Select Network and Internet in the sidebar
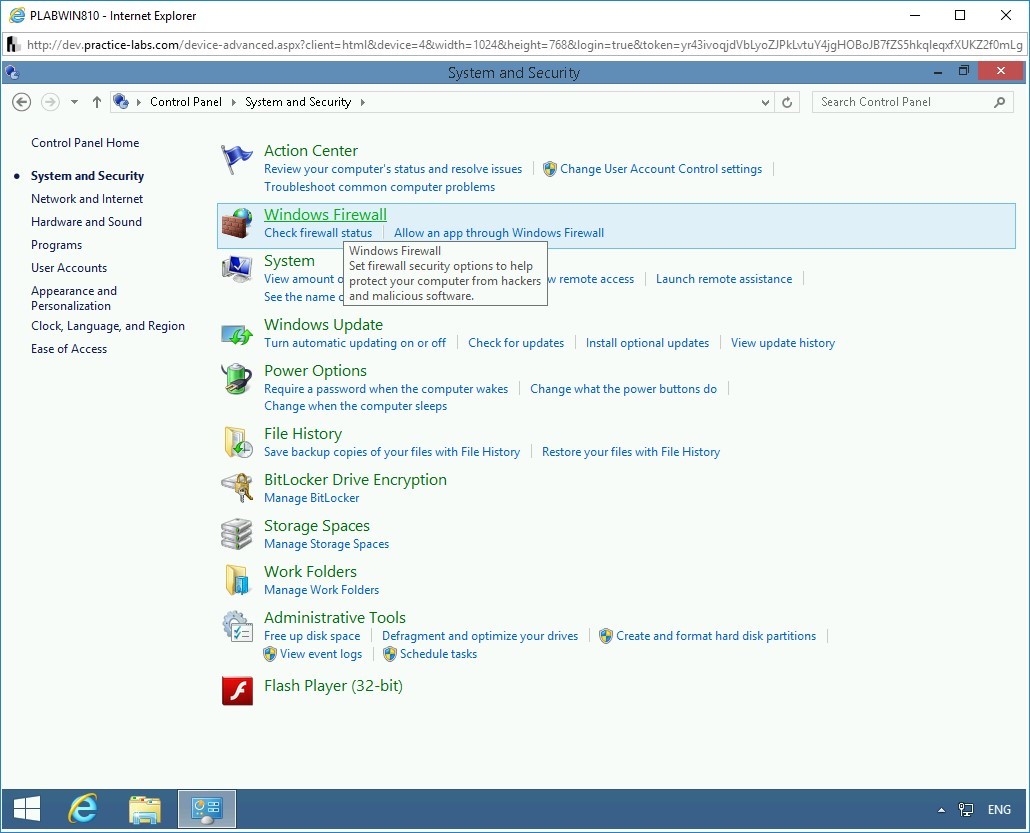The width and height of the screenshot is (1030, 833). pos(86,198)
